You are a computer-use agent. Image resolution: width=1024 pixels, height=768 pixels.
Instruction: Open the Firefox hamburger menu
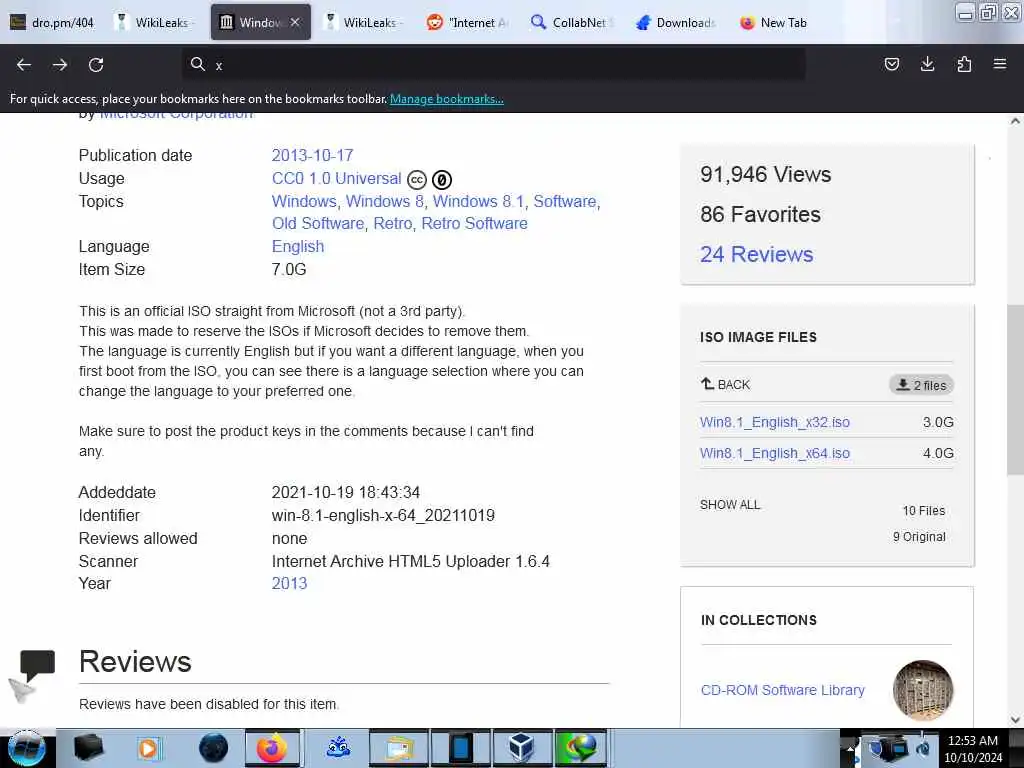coord(1000,64)
